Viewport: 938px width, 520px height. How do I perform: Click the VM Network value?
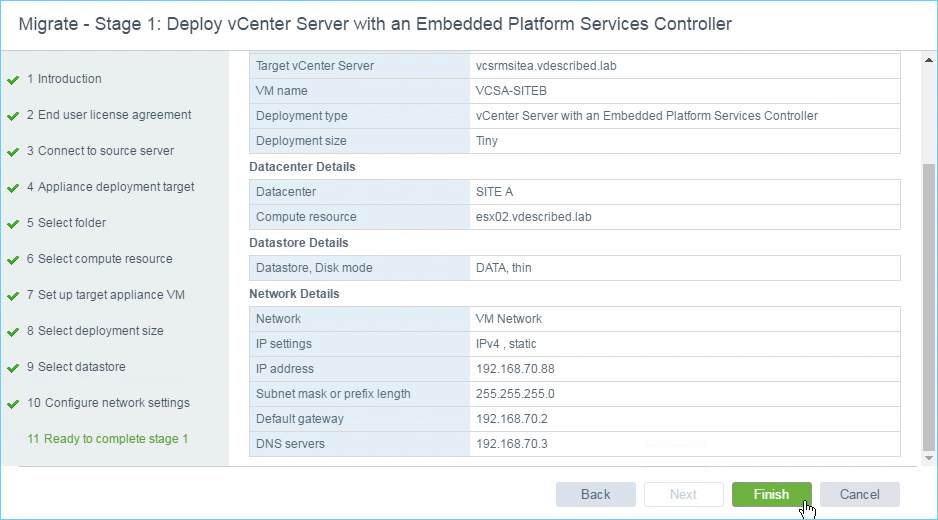click(x=509, y=319)
